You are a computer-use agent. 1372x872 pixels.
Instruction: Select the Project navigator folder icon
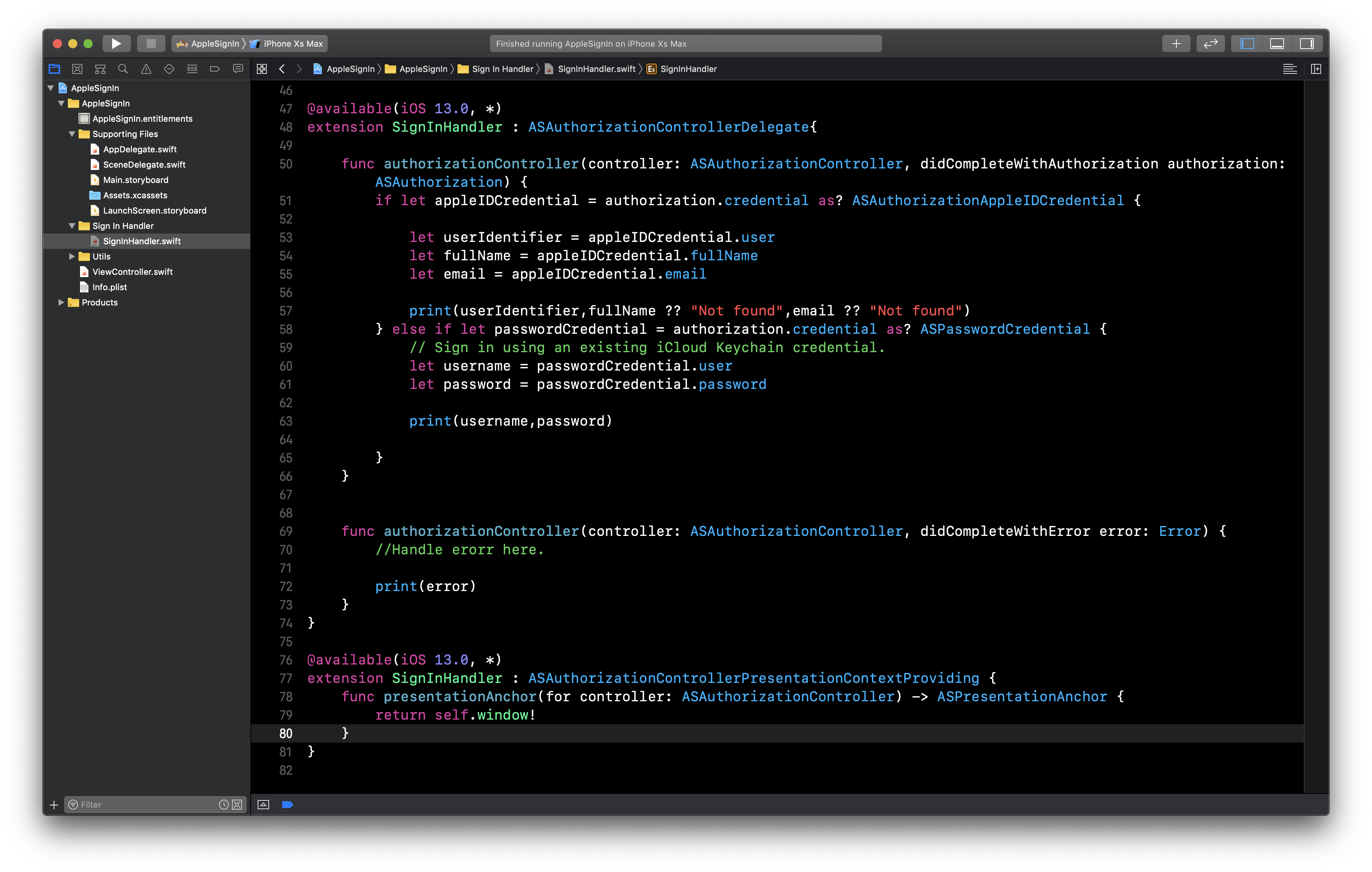click(x=55, y=69)
